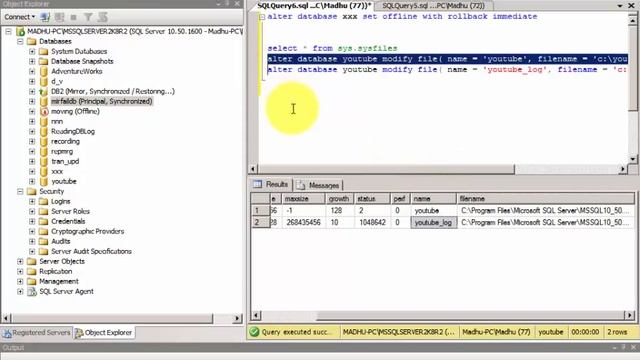Viewport: 640px width, 360px height.
Task: Click the youtube database cylinder icon
Action: (44, 181)
